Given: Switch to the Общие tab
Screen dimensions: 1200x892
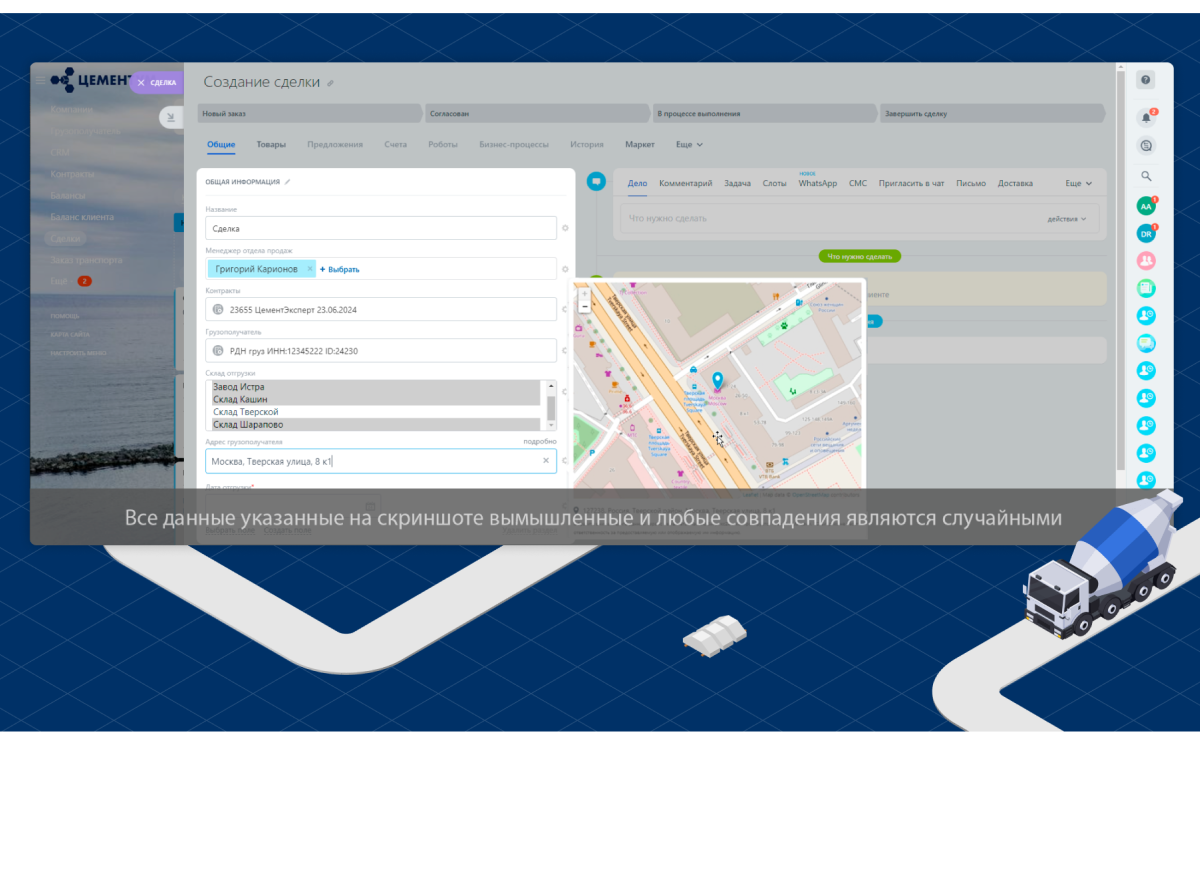Looking at the screenshot, I should coord(221,145).
